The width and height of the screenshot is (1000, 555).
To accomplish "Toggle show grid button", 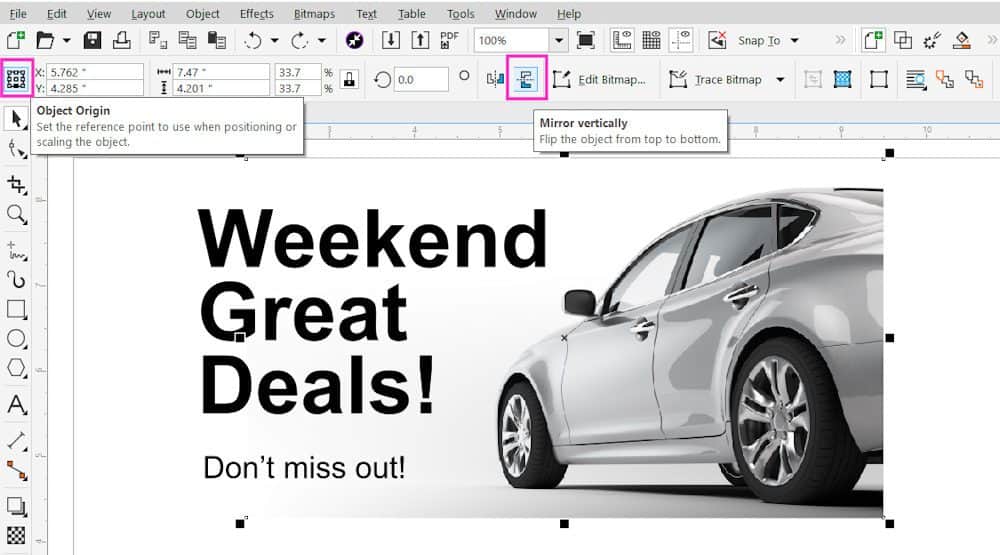I will coord(651,40).
